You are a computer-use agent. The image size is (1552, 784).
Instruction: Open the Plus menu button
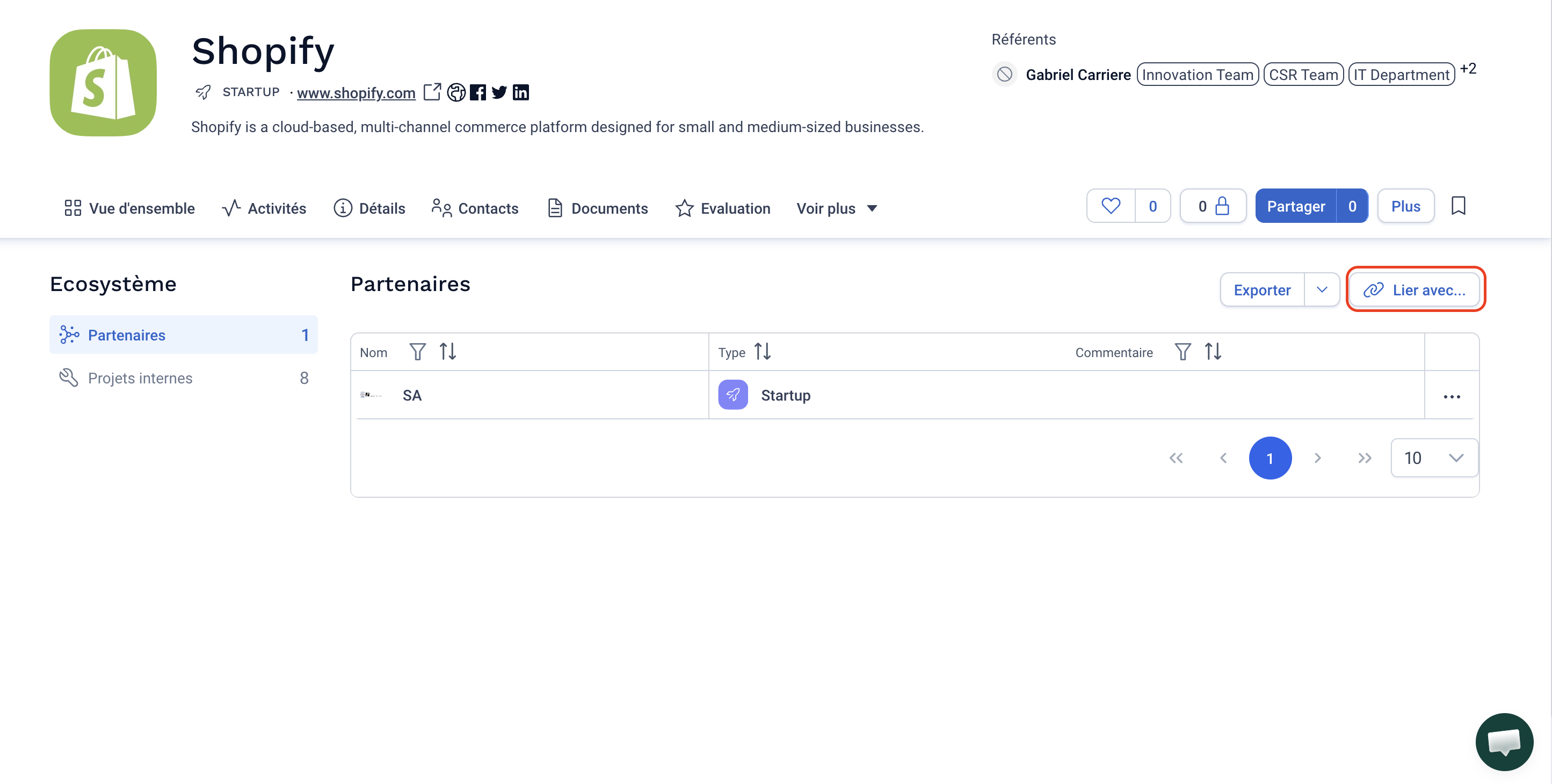click(1405, 206)
